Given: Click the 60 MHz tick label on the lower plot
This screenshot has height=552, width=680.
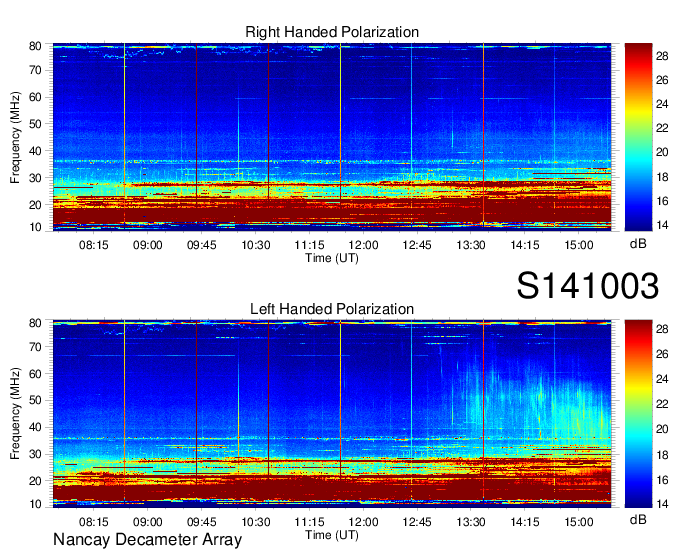Looking at the screenshot, I should pyautogui.click(x=35, y=373).
